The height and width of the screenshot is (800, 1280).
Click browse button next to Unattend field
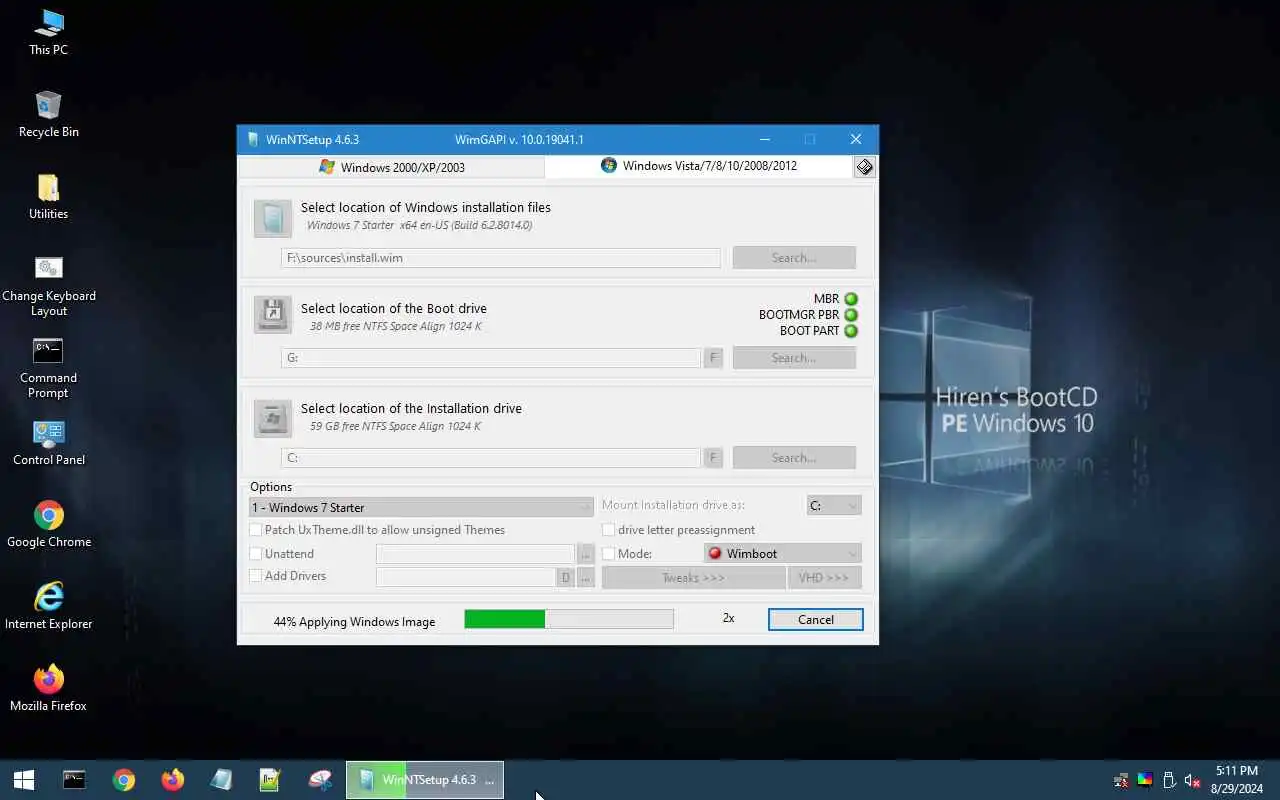[586, 554]
